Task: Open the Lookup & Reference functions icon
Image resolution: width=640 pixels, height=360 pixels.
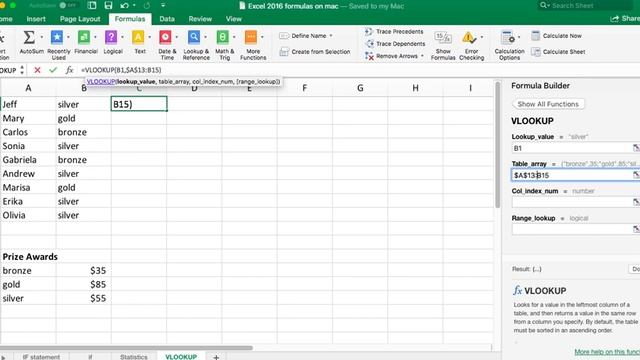Action: (x=194, y=38)
